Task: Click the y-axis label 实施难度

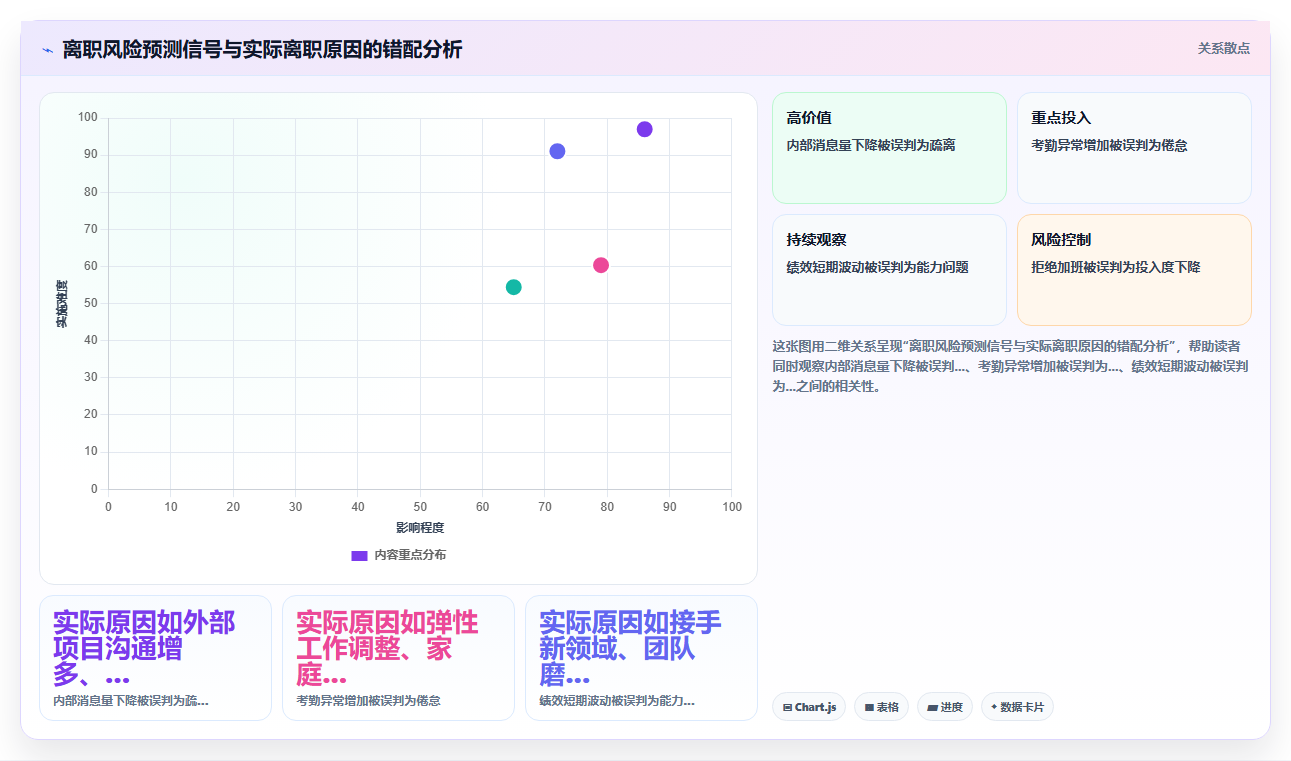Action: click(x=61, y=304)
